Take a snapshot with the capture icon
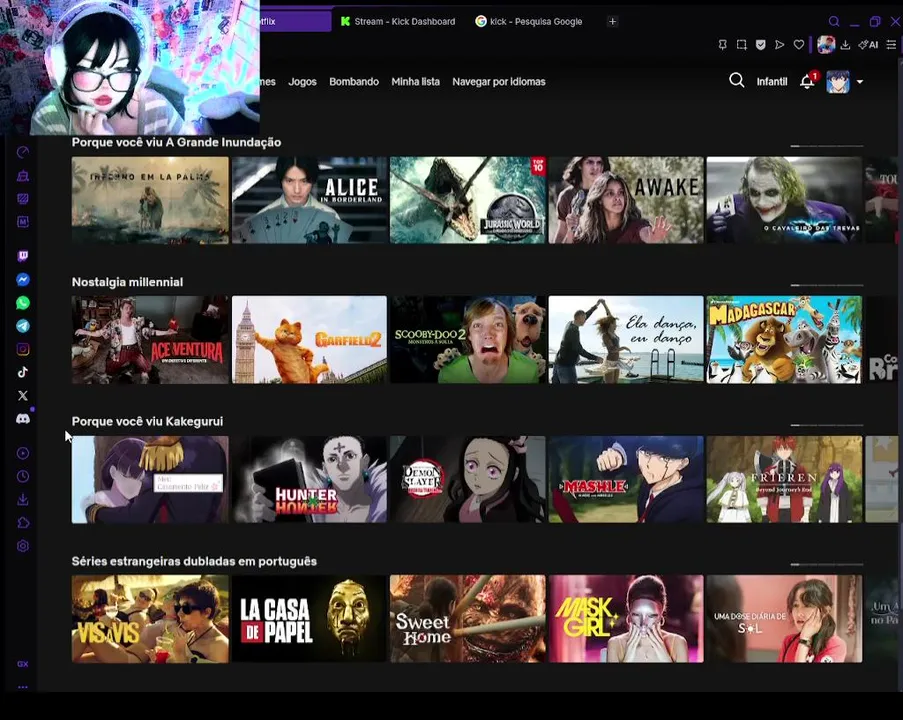Image resolution: width=903 pixels, height=720 pixels. point(742,45)
